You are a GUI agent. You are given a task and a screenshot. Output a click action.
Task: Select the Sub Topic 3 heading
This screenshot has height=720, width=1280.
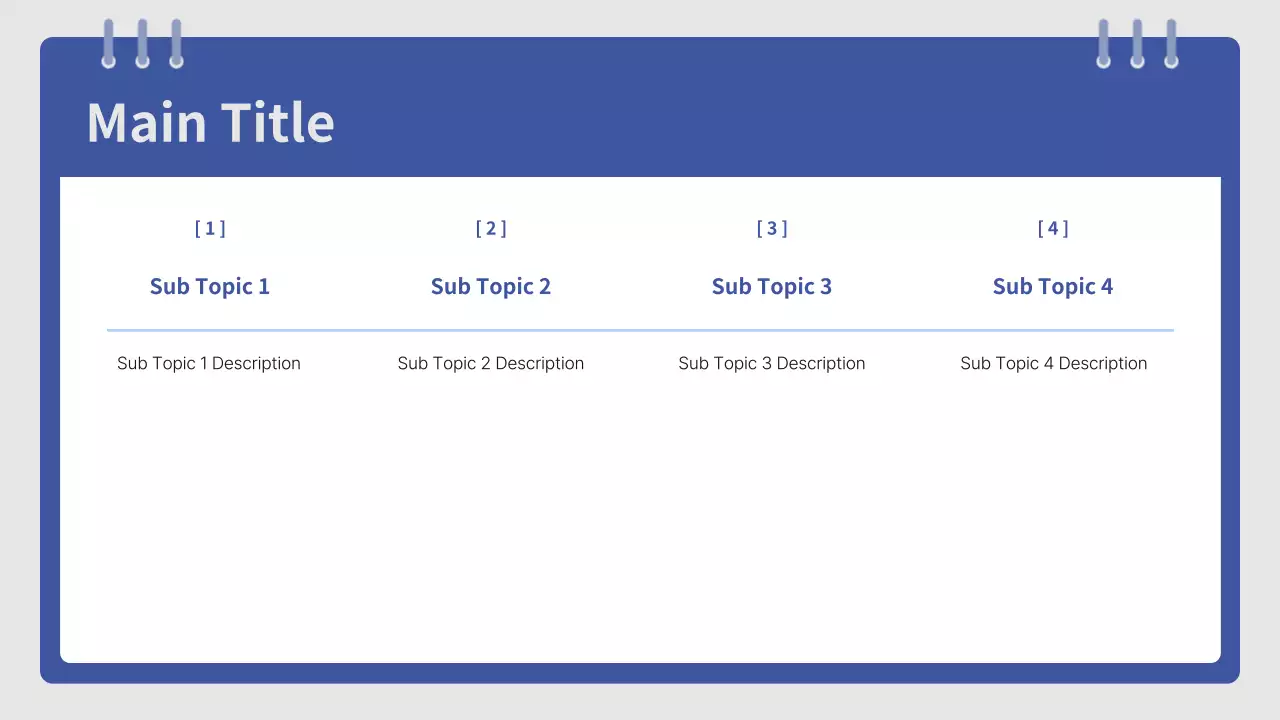coord(772,287)
